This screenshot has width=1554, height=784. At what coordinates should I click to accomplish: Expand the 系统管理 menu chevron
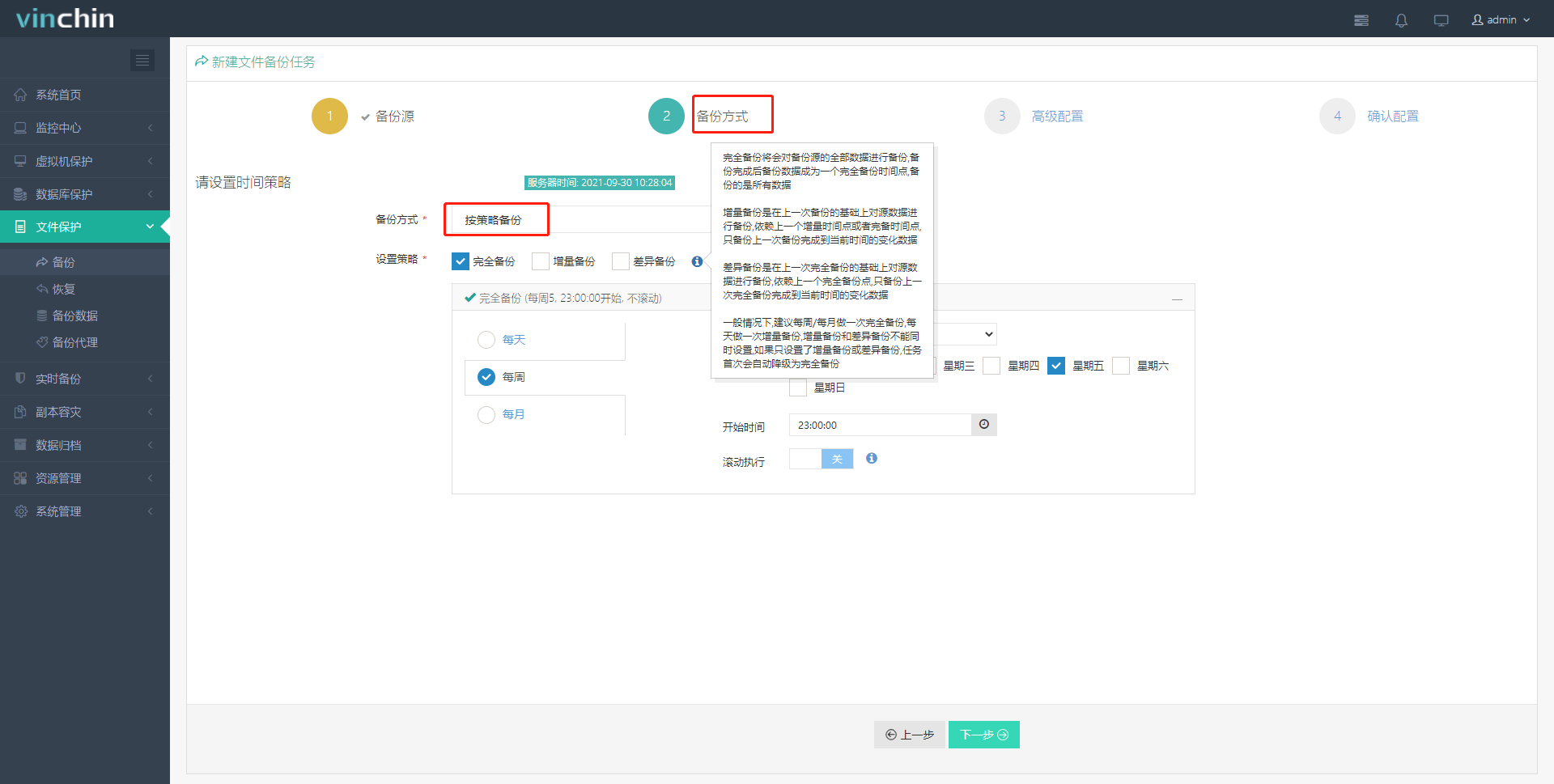tap(150, 511)
